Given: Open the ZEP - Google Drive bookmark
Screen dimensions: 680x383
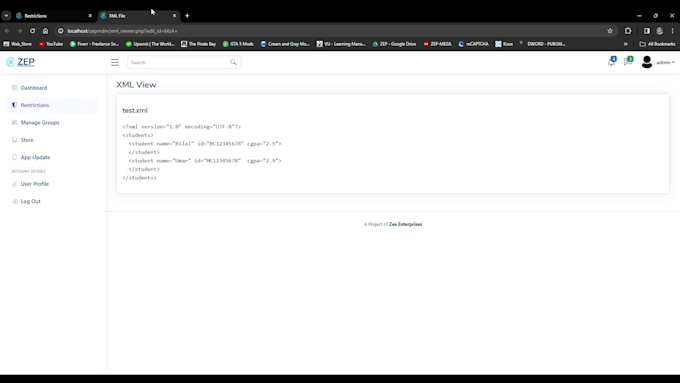Looking at the screenshot, I should (394, 44).
